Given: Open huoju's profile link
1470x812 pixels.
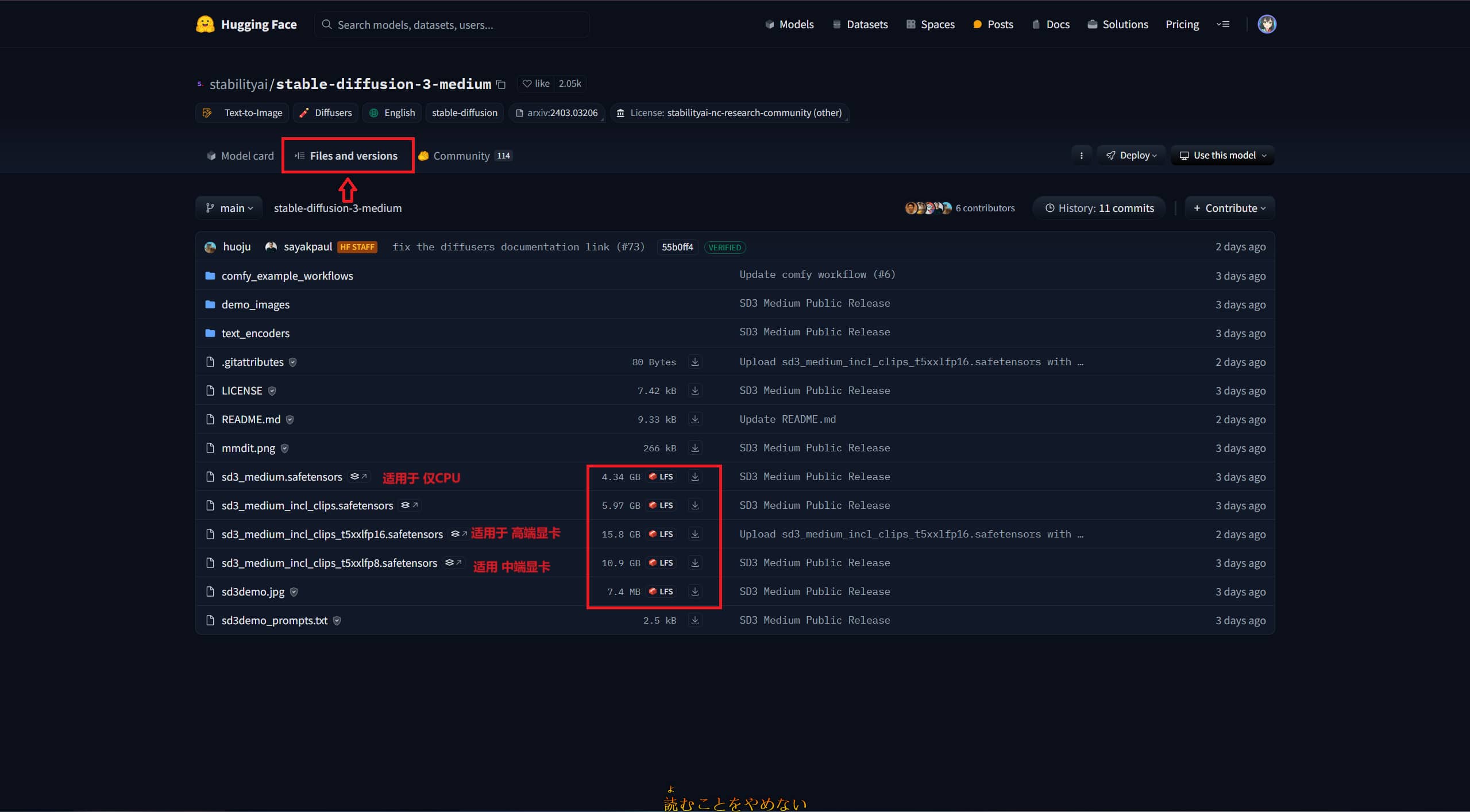Looking at the screenshot, I should 237,247.
